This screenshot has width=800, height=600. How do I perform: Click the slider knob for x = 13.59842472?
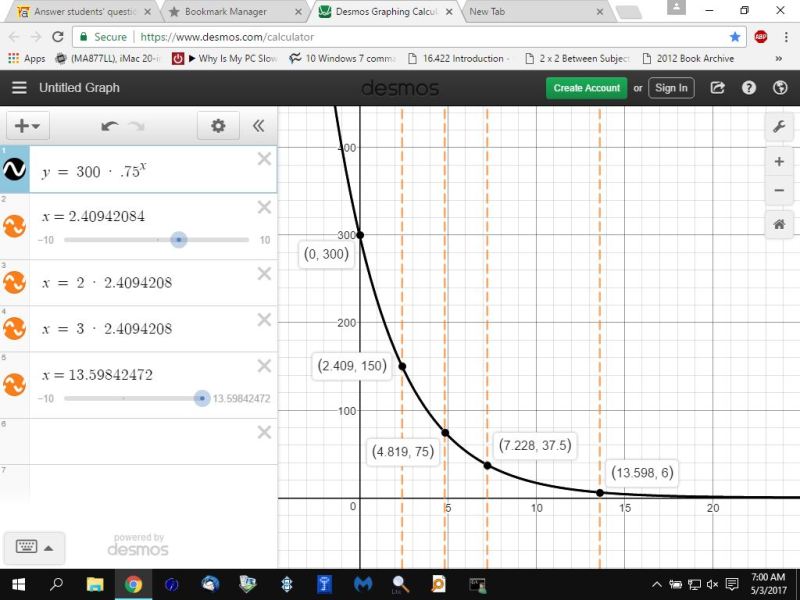[202, 398]
